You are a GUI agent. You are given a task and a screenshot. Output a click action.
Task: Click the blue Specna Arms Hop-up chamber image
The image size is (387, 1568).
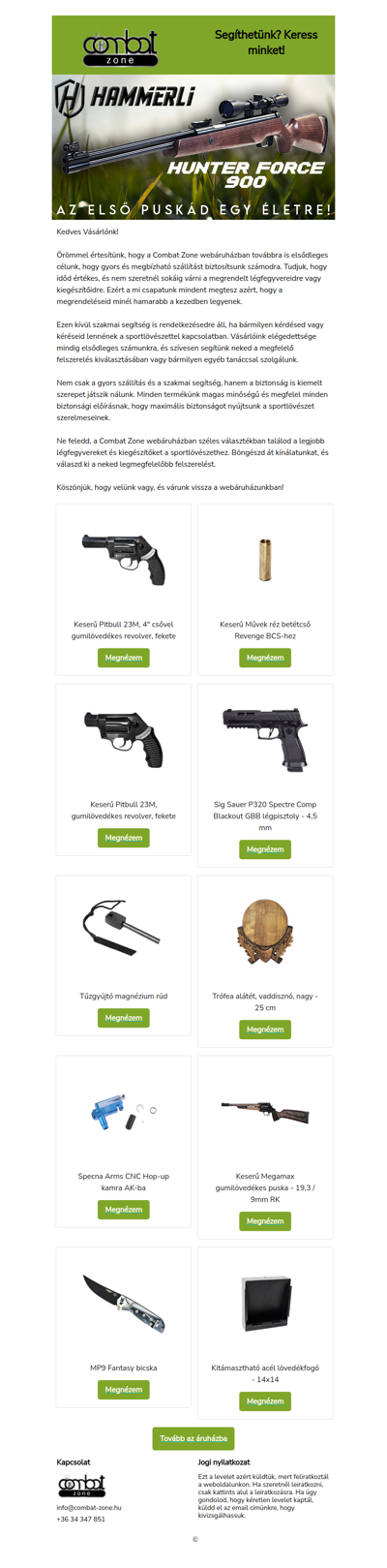[124, 1111]
